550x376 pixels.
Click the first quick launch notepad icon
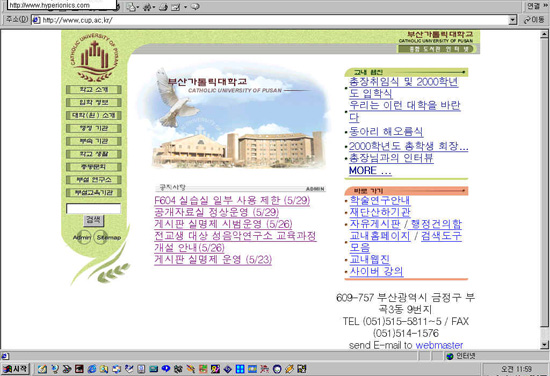(x=42, y=369)
